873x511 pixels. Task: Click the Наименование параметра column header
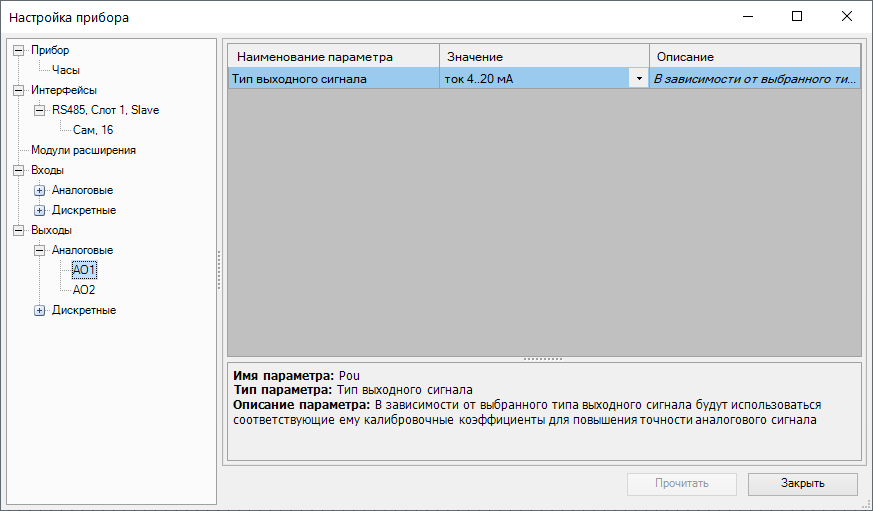(333, 57)
